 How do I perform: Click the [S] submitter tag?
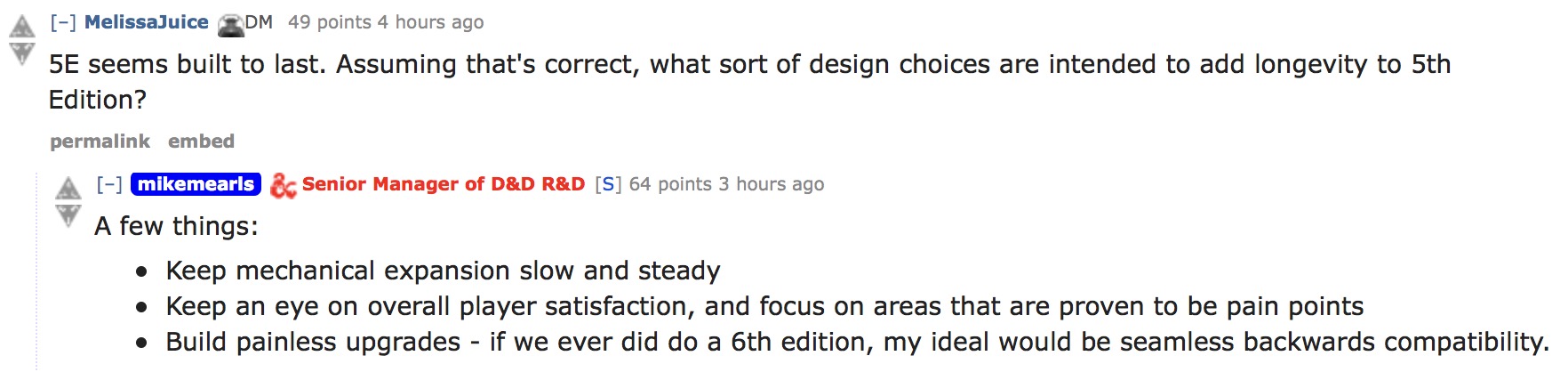click(608, 184)
